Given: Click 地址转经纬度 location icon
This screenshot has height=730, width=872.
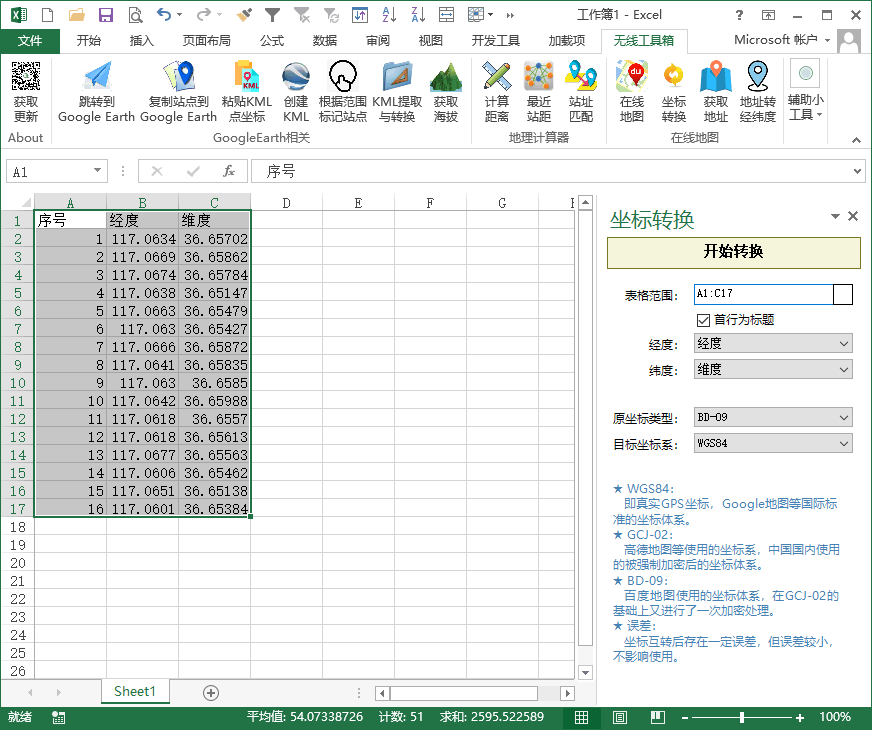Looking at the screenshot, I should click(757, 76).
